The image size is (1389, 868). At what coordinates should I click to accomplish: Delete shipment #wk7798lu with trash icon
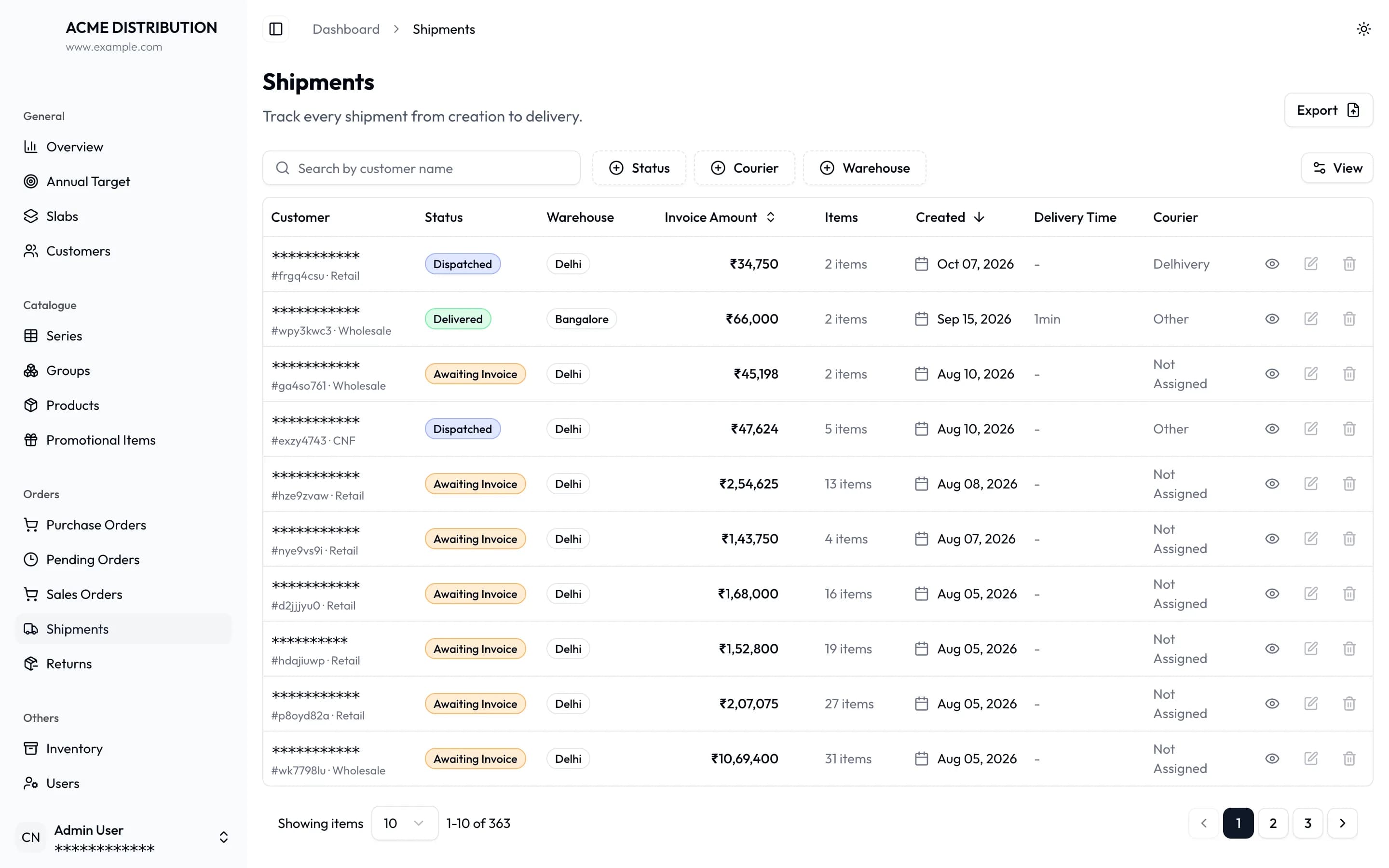click(x=1349, y=759)
